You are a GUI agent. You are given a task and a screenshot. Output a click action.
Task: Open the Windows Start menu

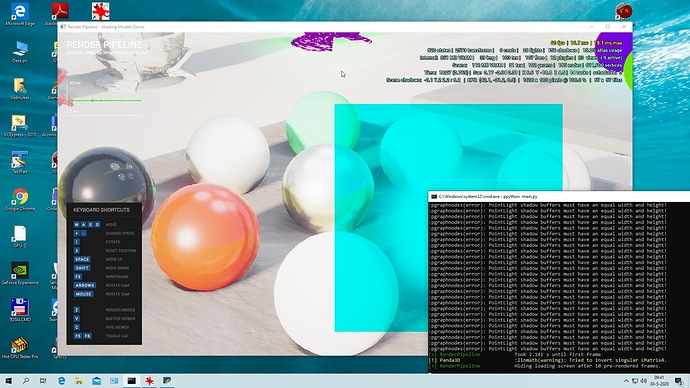click(8, 381)
